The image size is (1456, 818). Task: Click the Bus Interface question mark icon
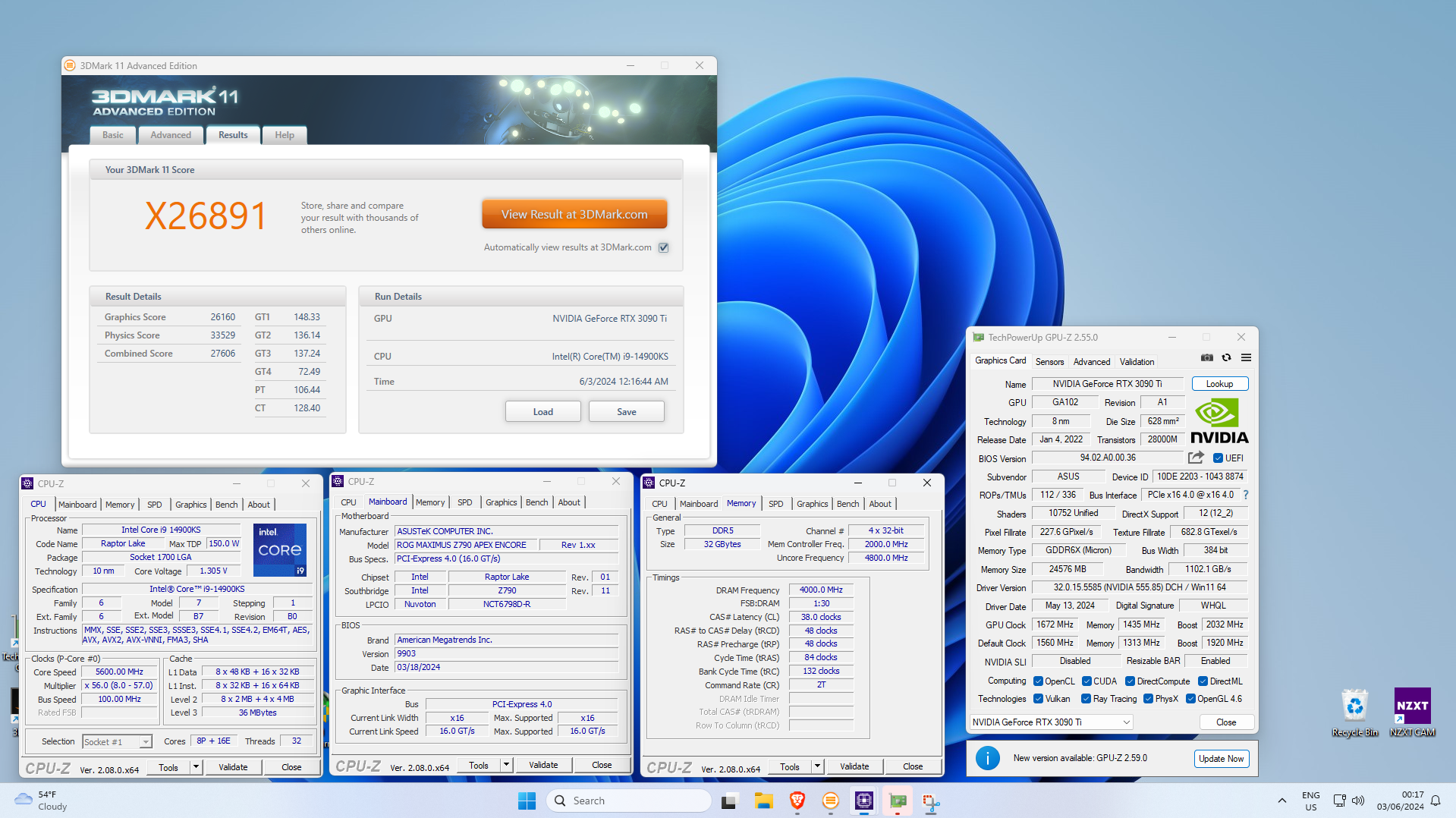(x=1246, y=495)
